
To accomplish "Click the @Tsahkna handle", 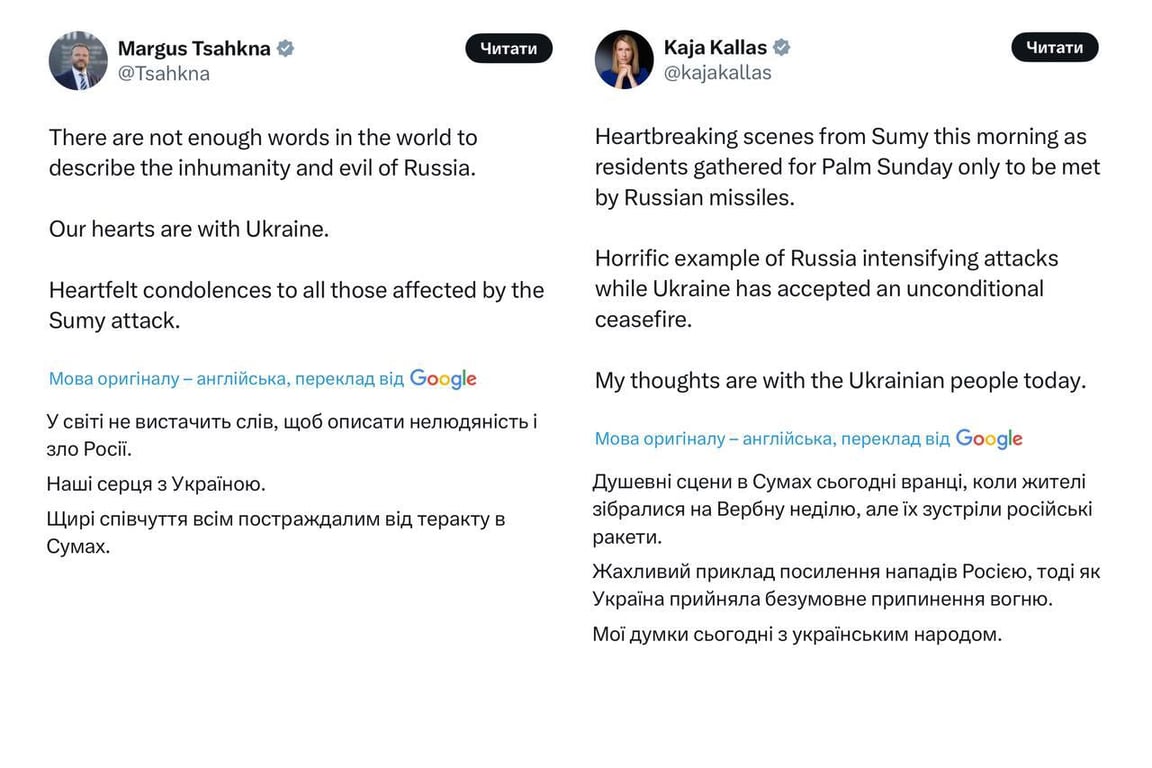I will (162, 71).
